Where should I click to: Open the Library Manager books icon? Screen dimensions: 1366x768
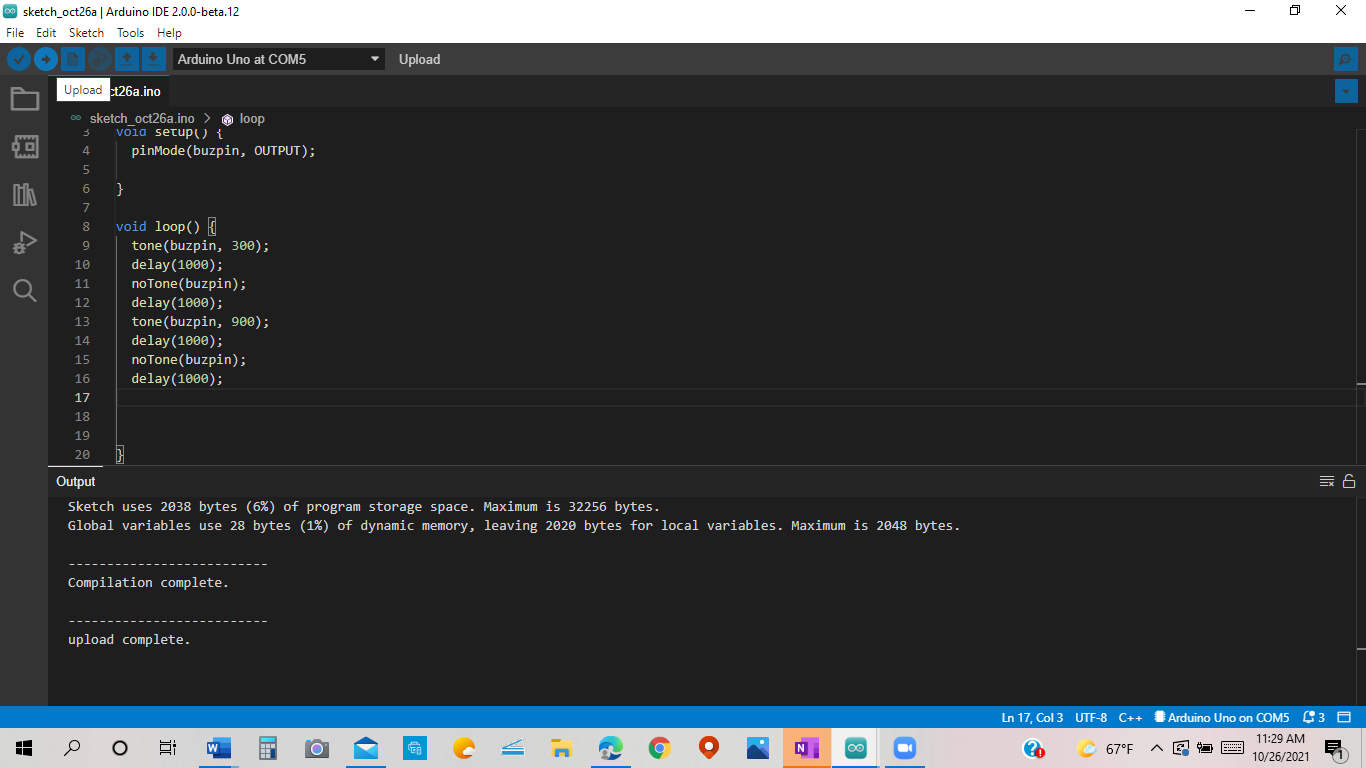[x=24, y=194]
